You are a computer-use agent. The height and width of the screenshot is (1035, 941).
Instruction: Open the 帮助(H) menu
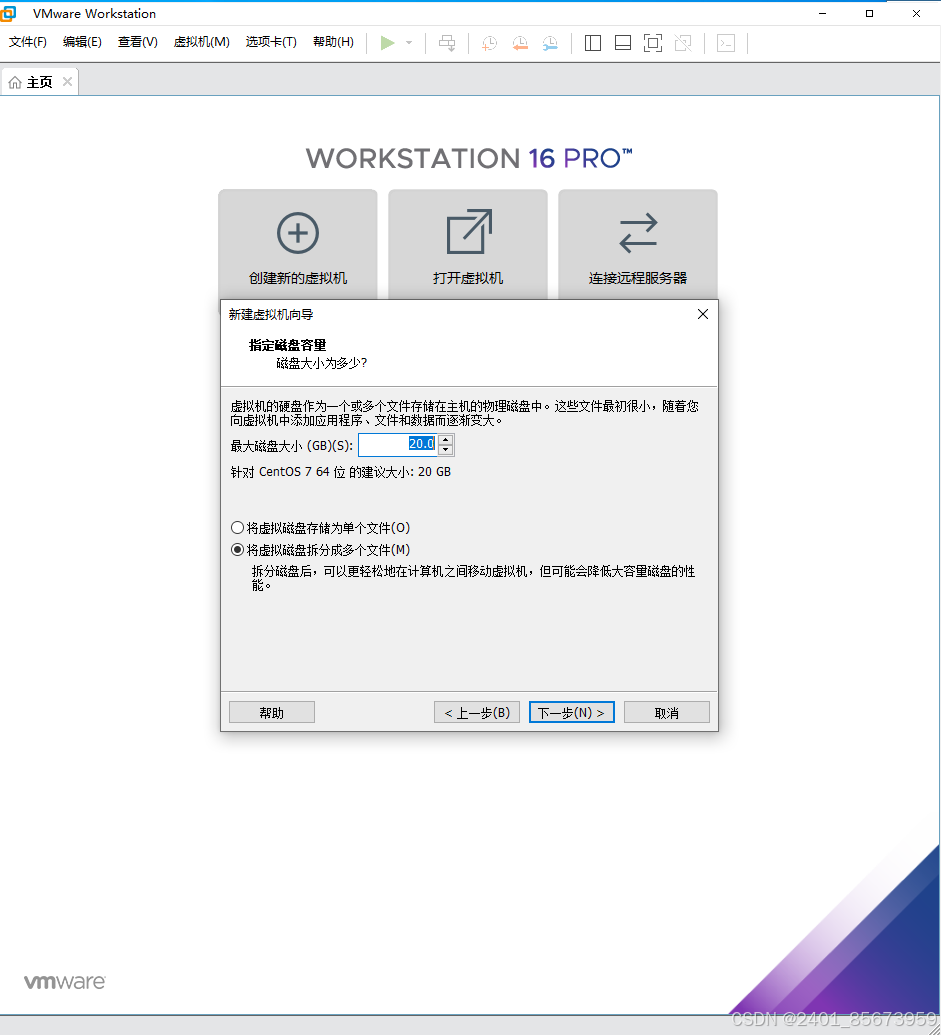point(333,42)
